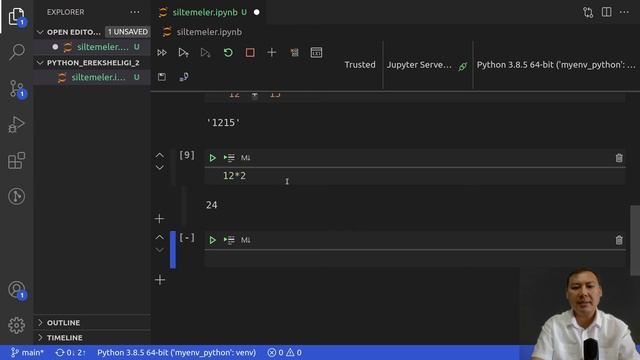This screenshot has height=360, width=640.
Task: Open the Extensions view
Action: (16, 160)
